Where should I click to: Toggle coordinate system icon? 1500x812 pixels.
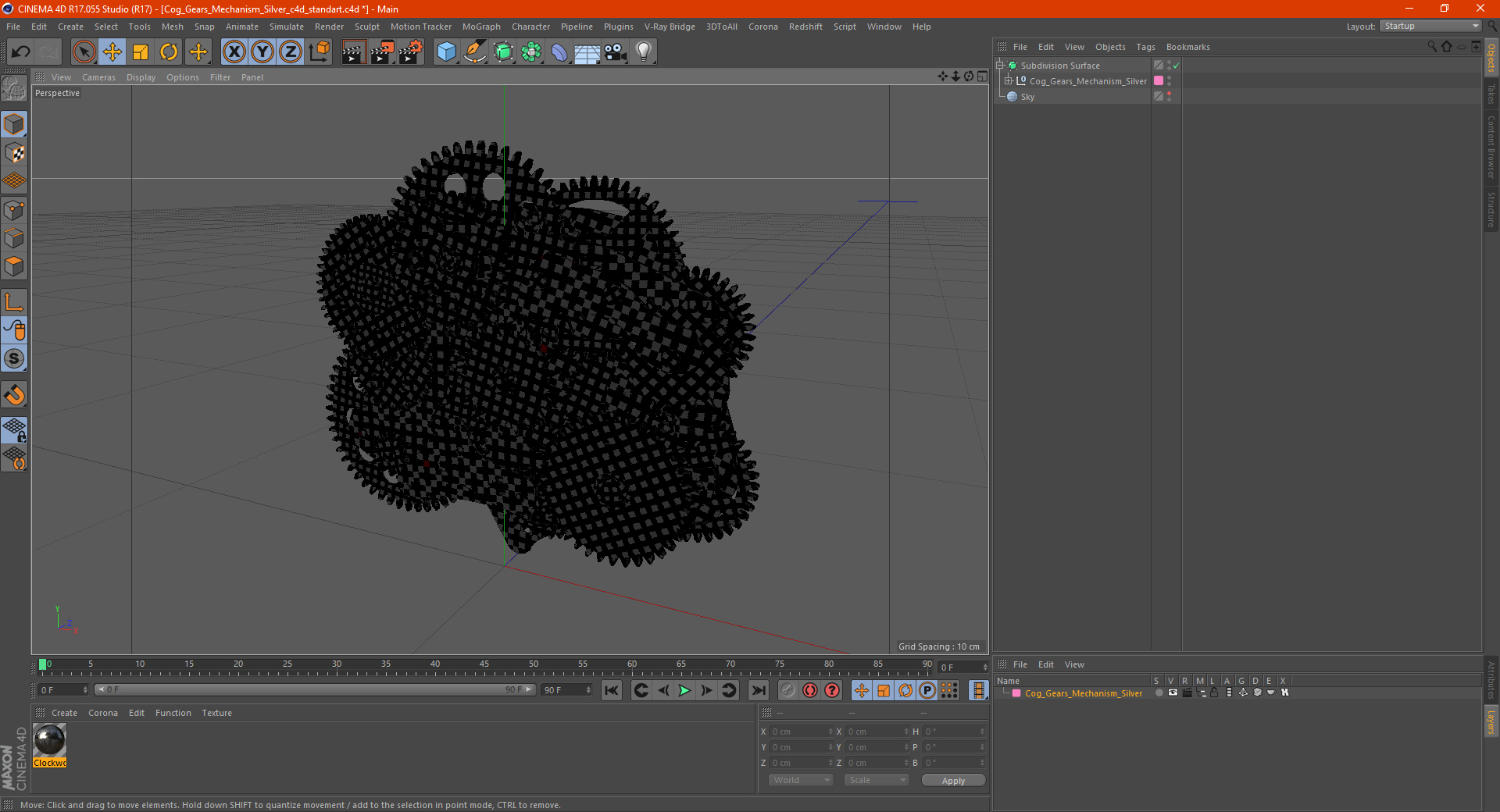tap(319, 52)
